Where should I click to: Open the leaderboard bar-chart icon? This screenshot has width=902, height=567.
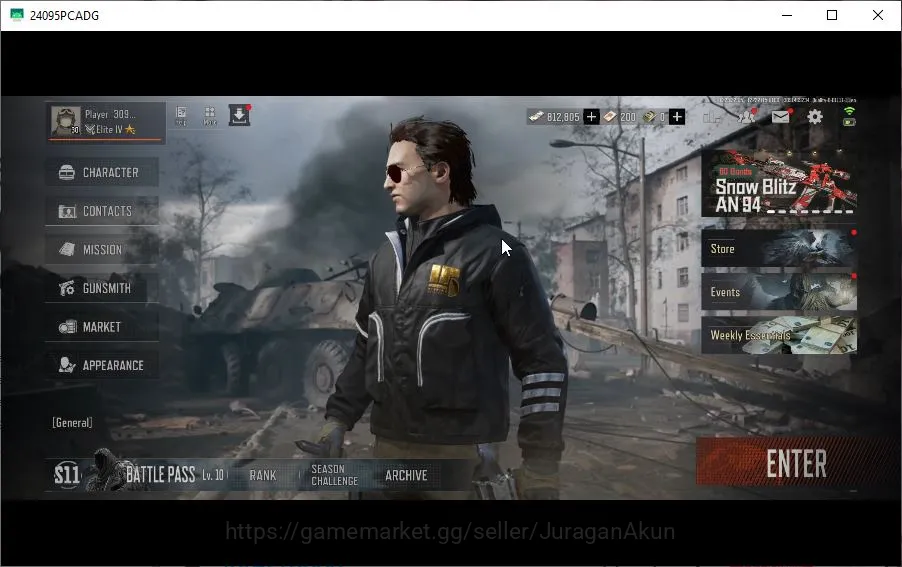tap(712, 117)
